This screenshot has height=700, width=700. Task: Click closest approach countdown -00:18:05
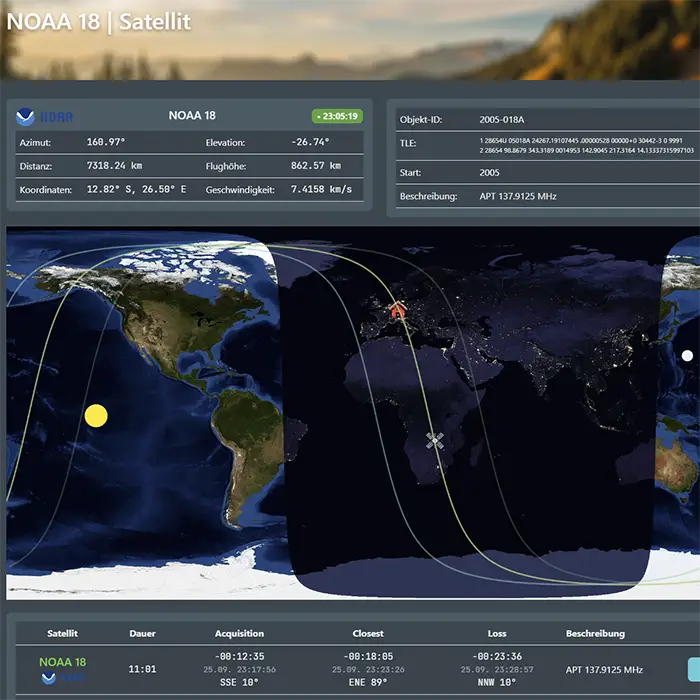(x=368, y=656)
